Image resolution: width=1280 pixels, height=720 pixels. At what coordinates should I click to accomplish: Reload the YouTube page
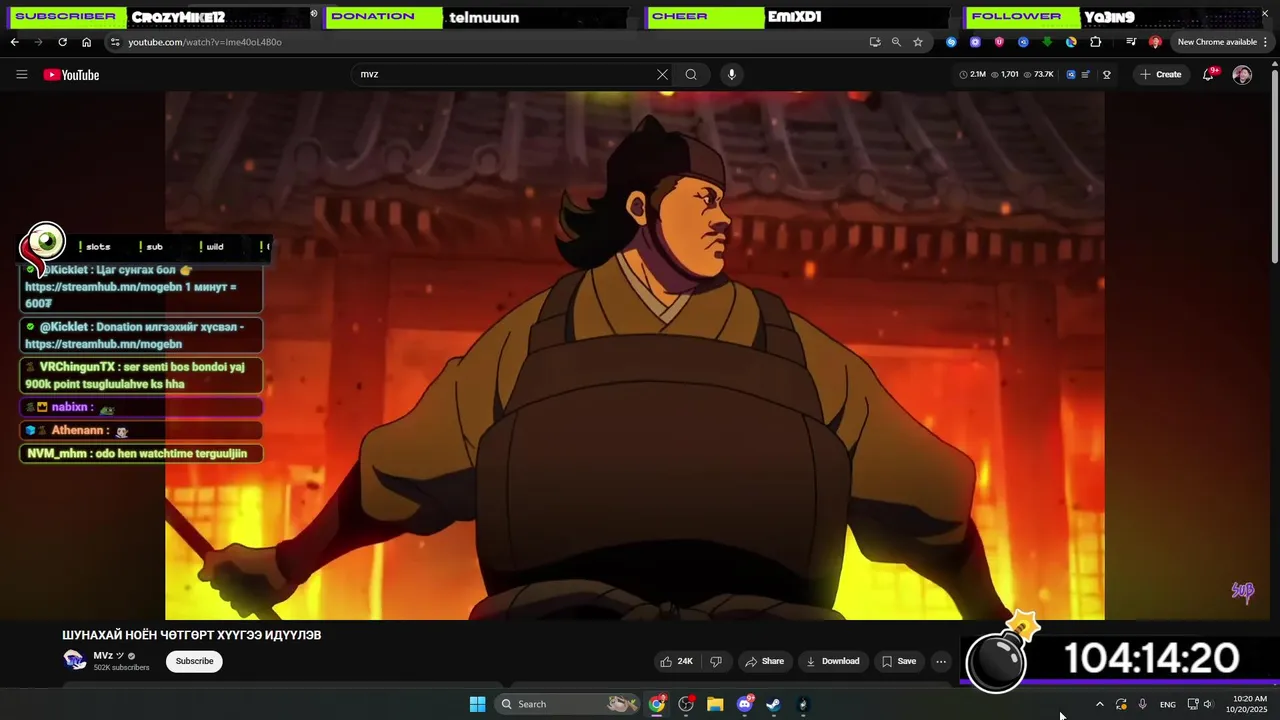tap(62, 42)
